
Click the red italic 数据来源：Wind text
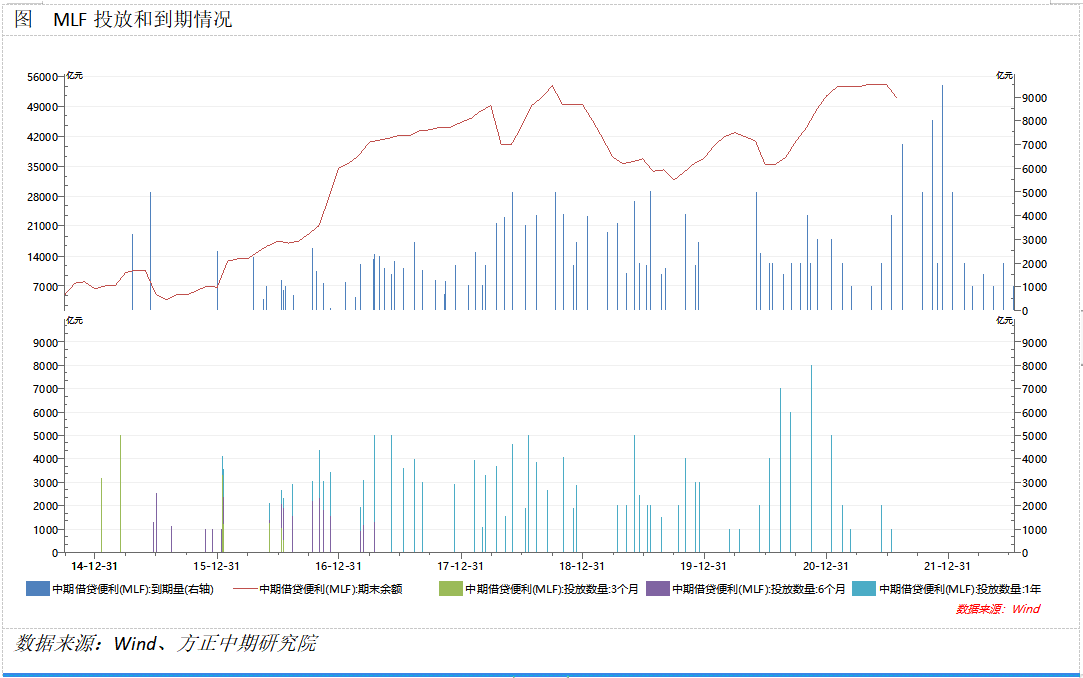click(997, 608)
